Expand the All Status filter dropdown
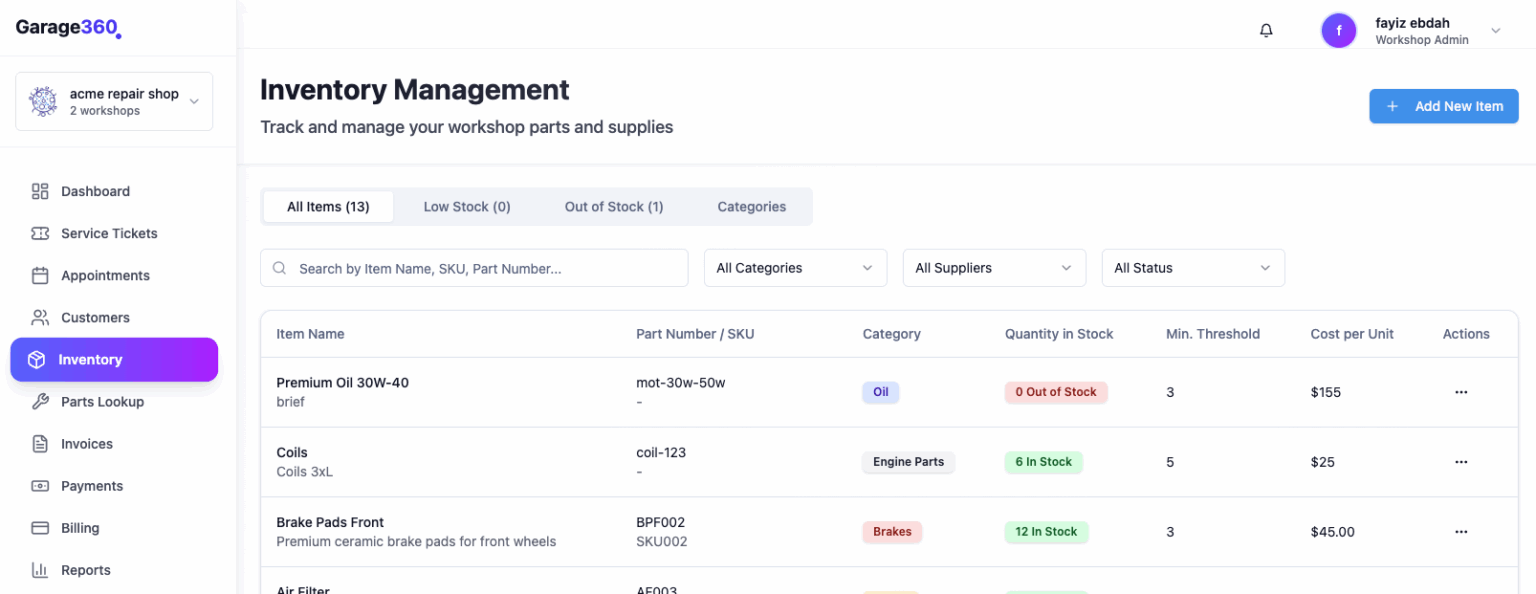The height and width of the screenshot is (594, 1536). pyautogui.click(x=1193, y=268)
